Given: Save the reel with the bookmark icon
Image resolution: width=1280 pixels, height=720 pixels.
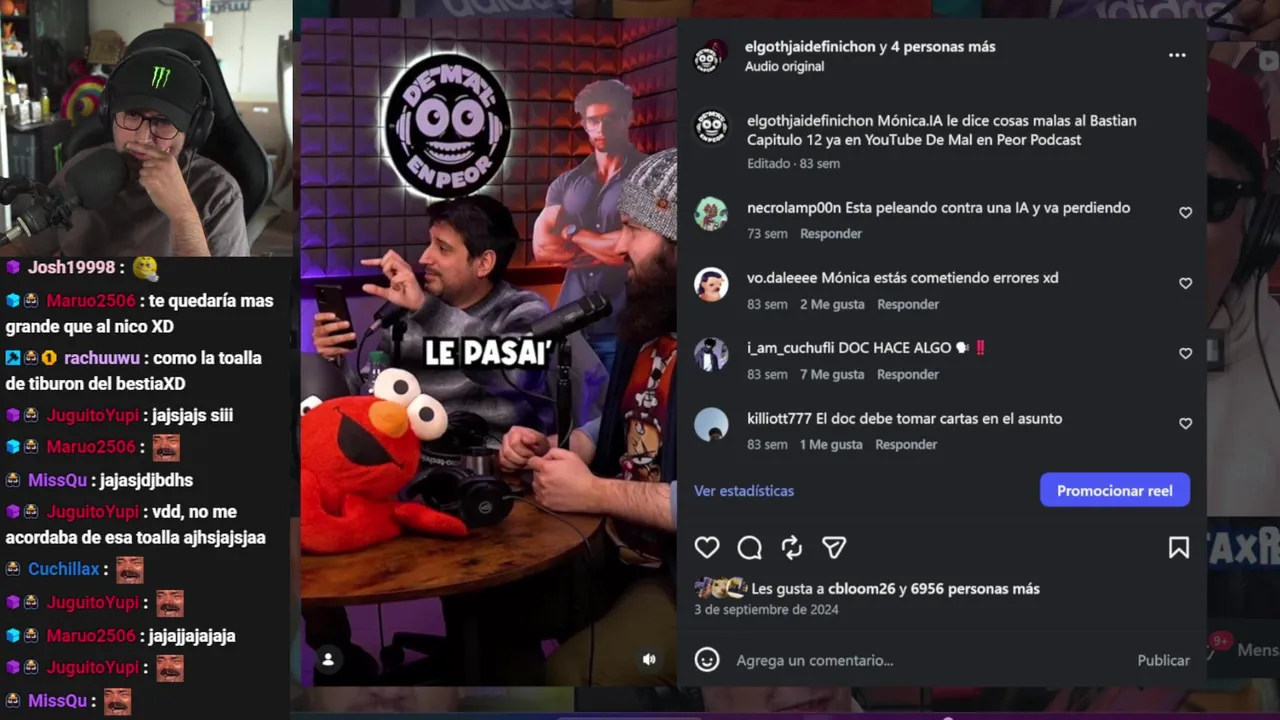Looking at the screenshot, I should click(1179, 547).
